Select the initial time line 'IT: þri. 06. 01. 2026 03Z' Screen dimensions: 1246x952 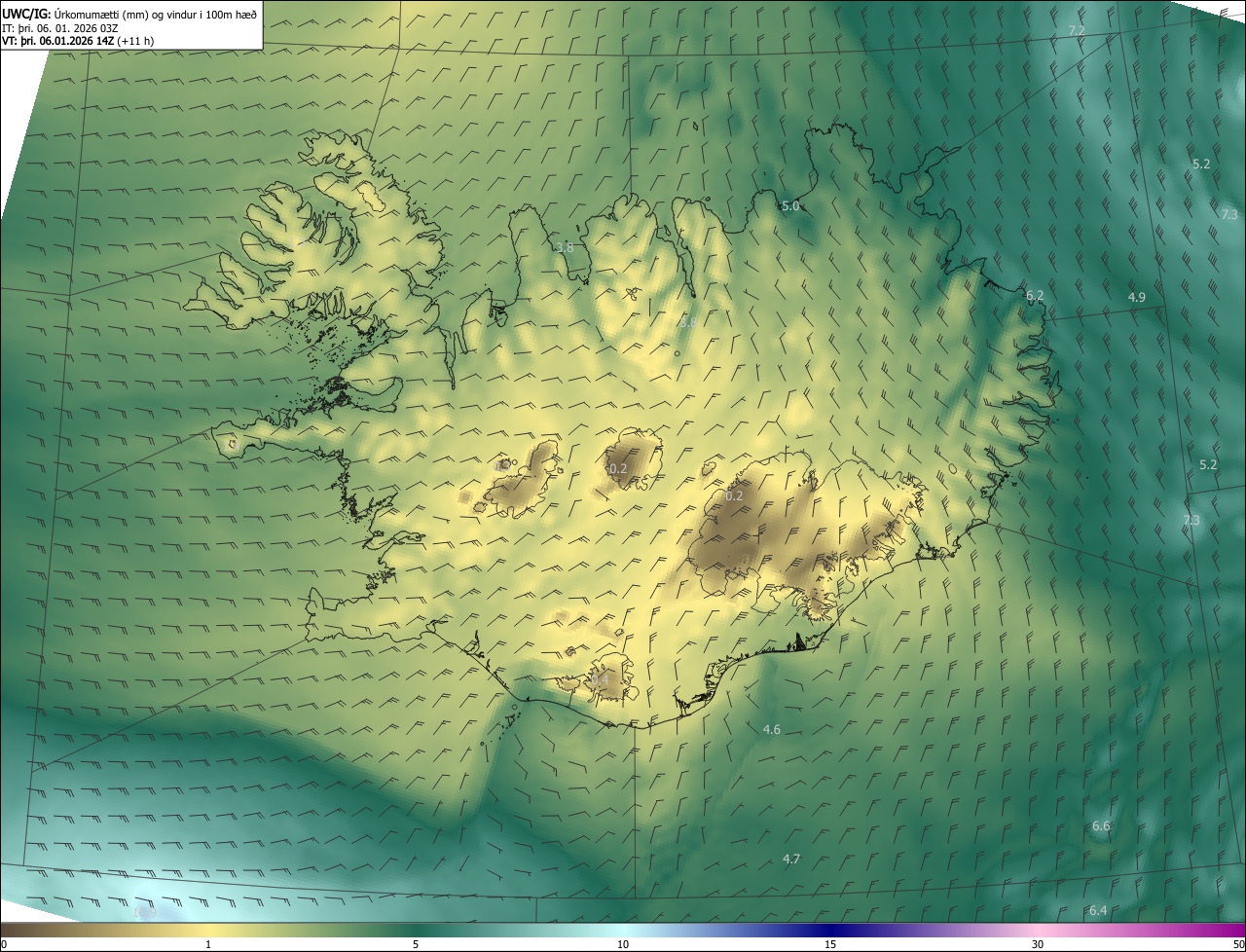click(x=60, y=28)
